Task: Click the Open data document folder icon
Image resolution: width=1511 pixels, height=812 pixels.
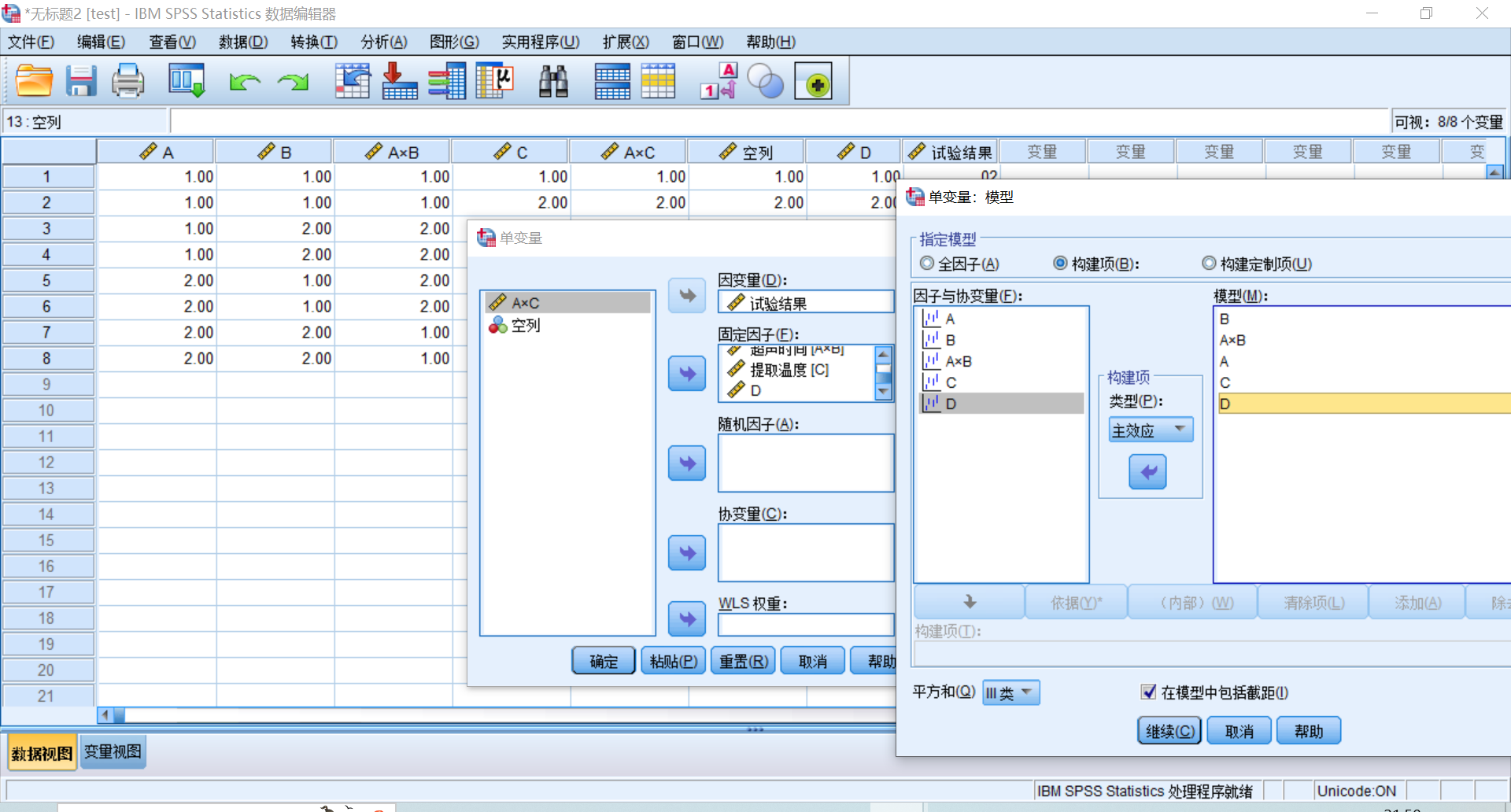Action: coord(34,81)
